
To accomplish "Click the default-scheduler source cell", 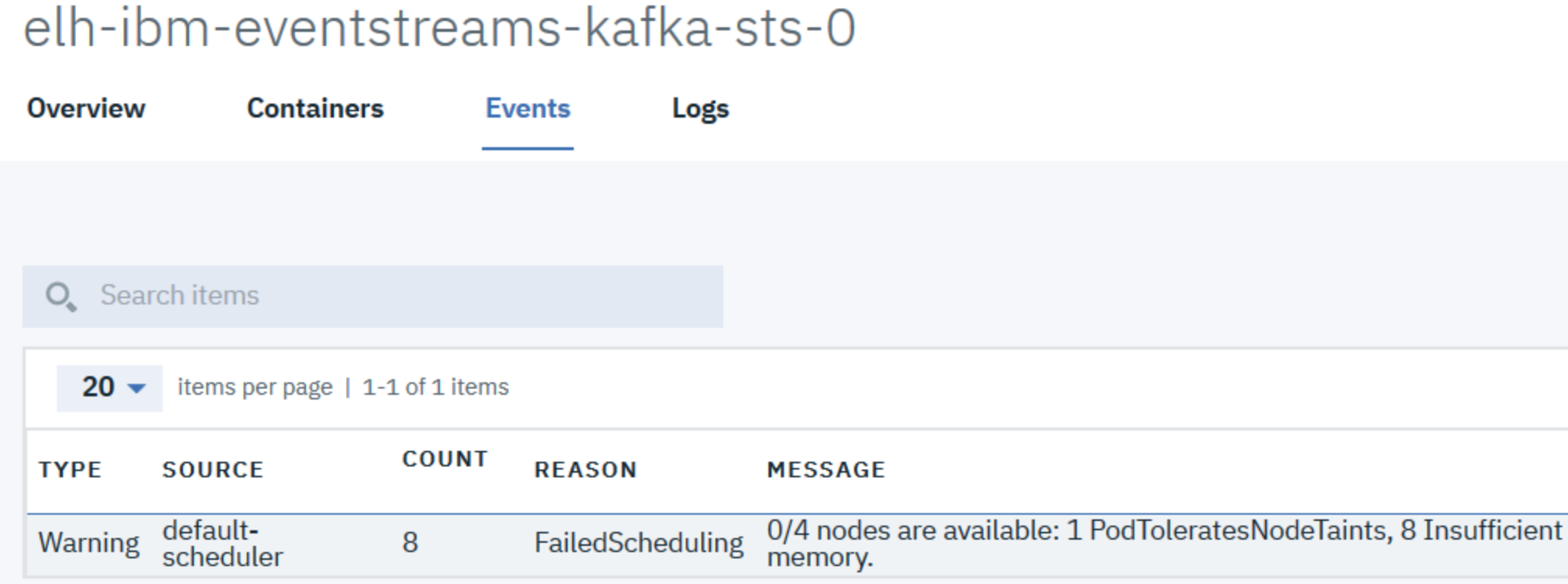I will (222, 544).
